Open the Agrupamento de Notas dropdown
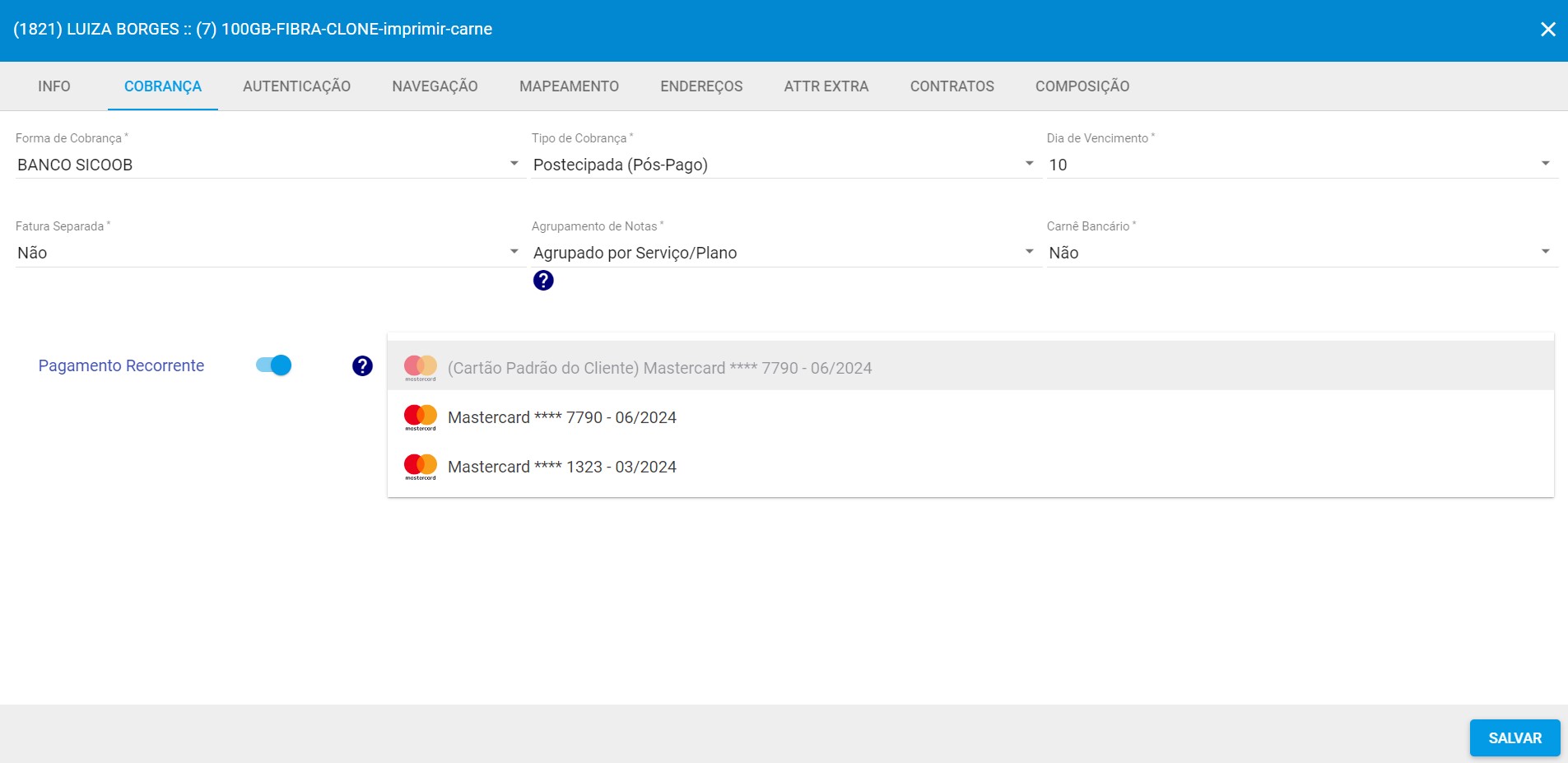The image size is (1568, 763). 785,253
